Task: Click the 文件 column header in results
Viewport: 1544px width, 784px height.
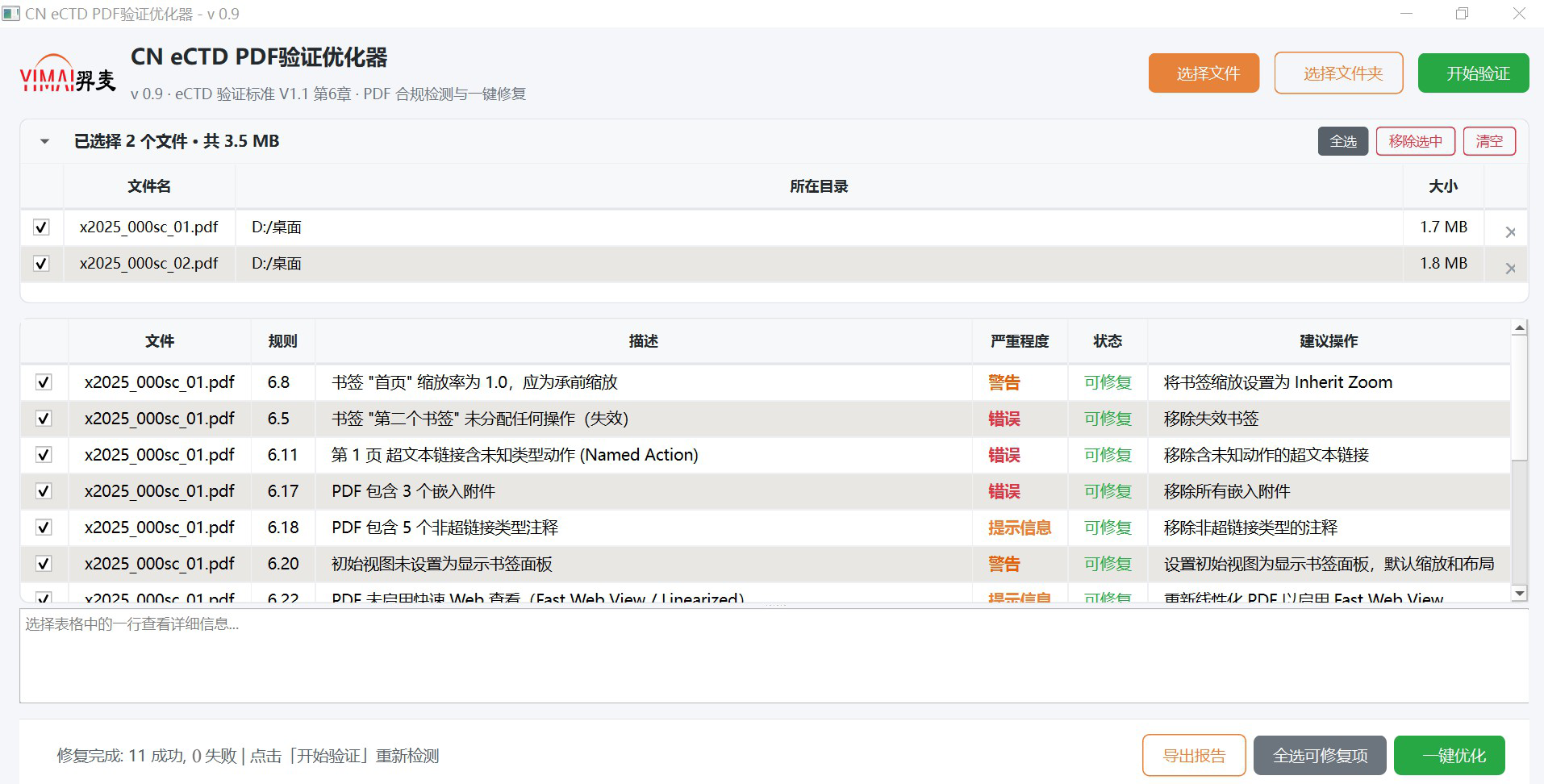Action: point(160,341)
